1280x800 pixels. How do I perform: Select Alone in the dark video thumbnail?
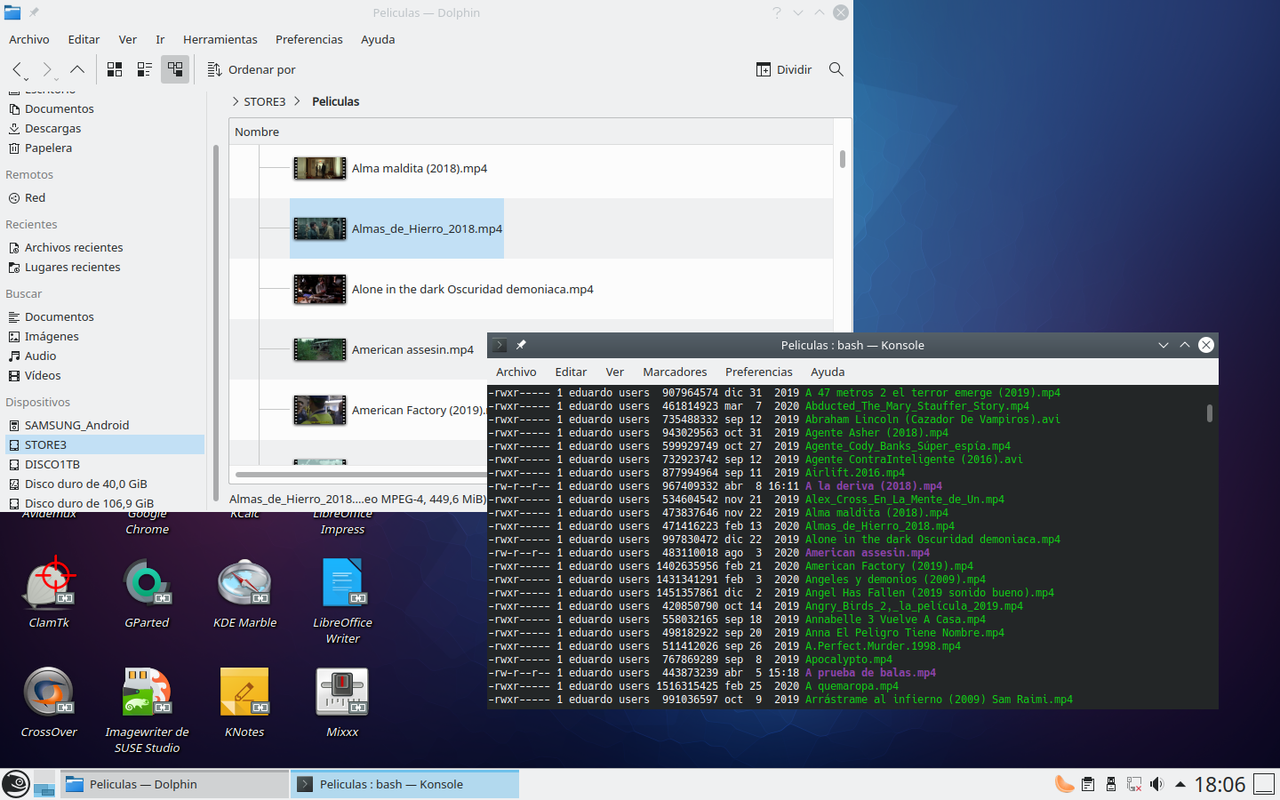click(x=320, y=289)
